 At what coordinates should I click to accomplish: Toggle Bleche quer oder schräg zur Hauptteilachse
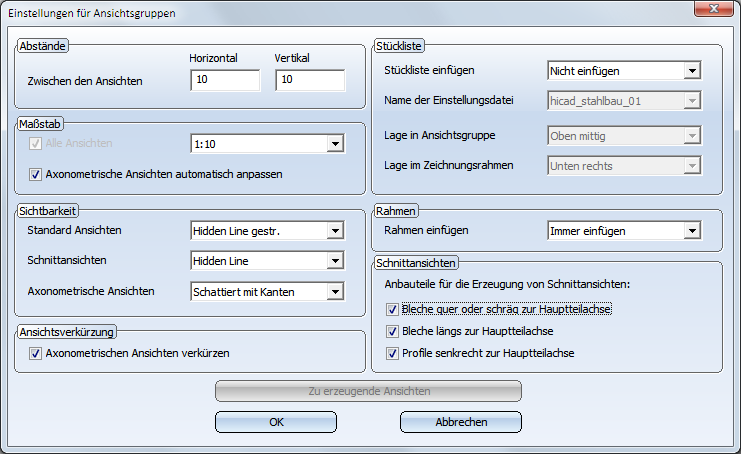coord(392,310)
